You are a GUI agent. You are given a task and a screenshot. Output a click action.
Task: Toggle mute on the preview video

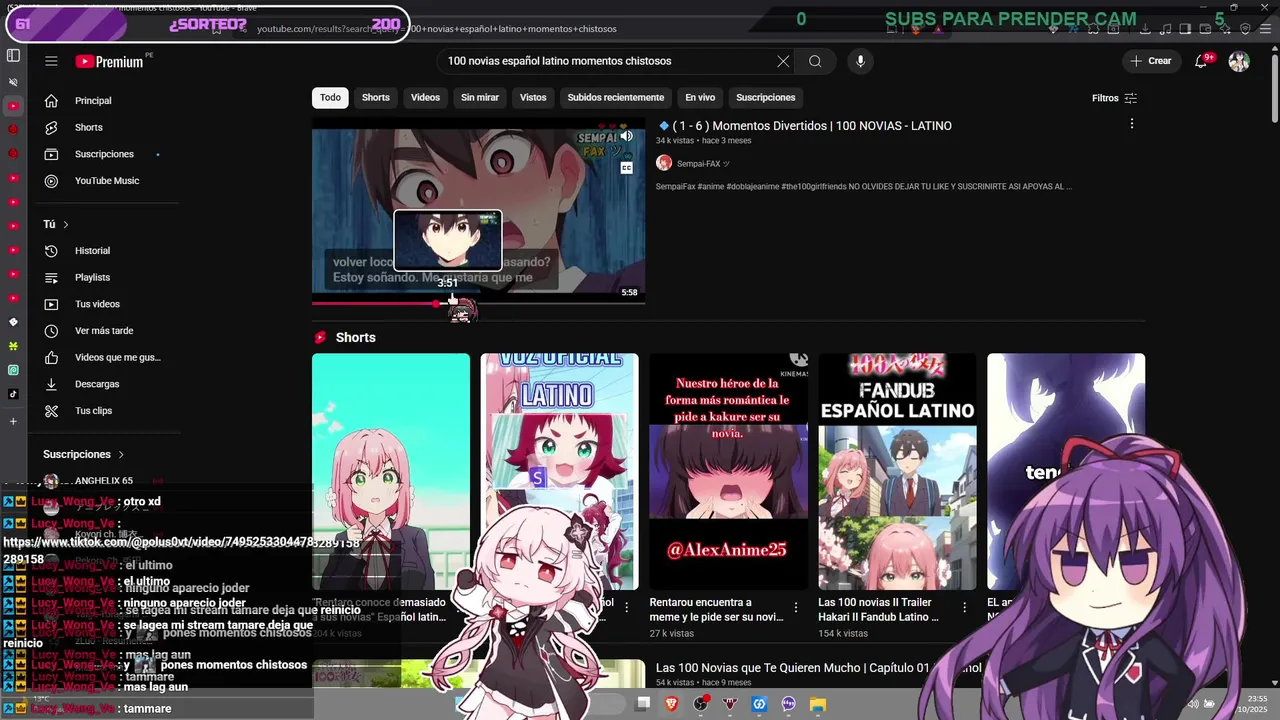pos(627,137)
